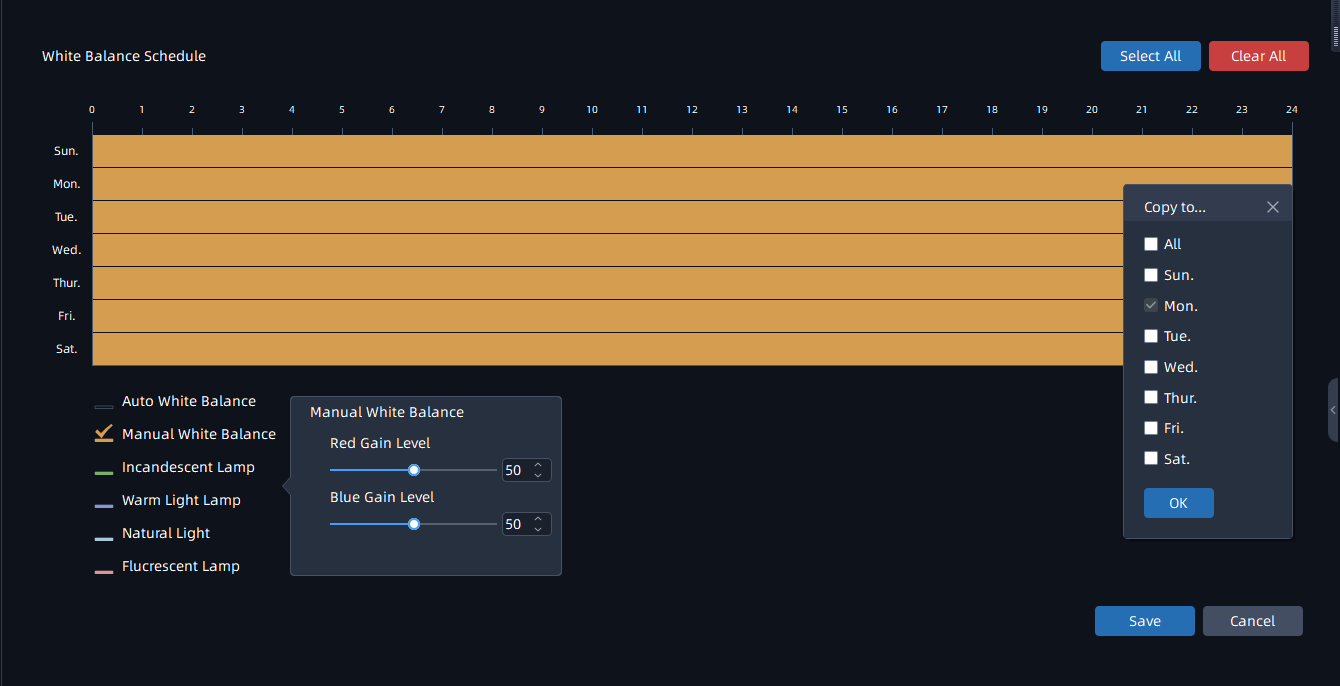Increase Red Gain Level with up arrow

tap(538, 465)
